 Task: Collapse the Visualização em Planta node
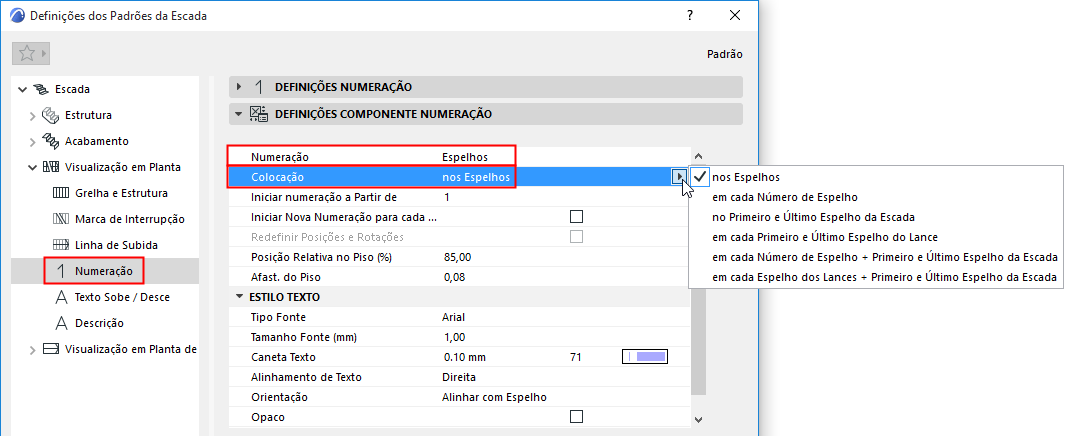pyautogui.click(x=33, y=167)
